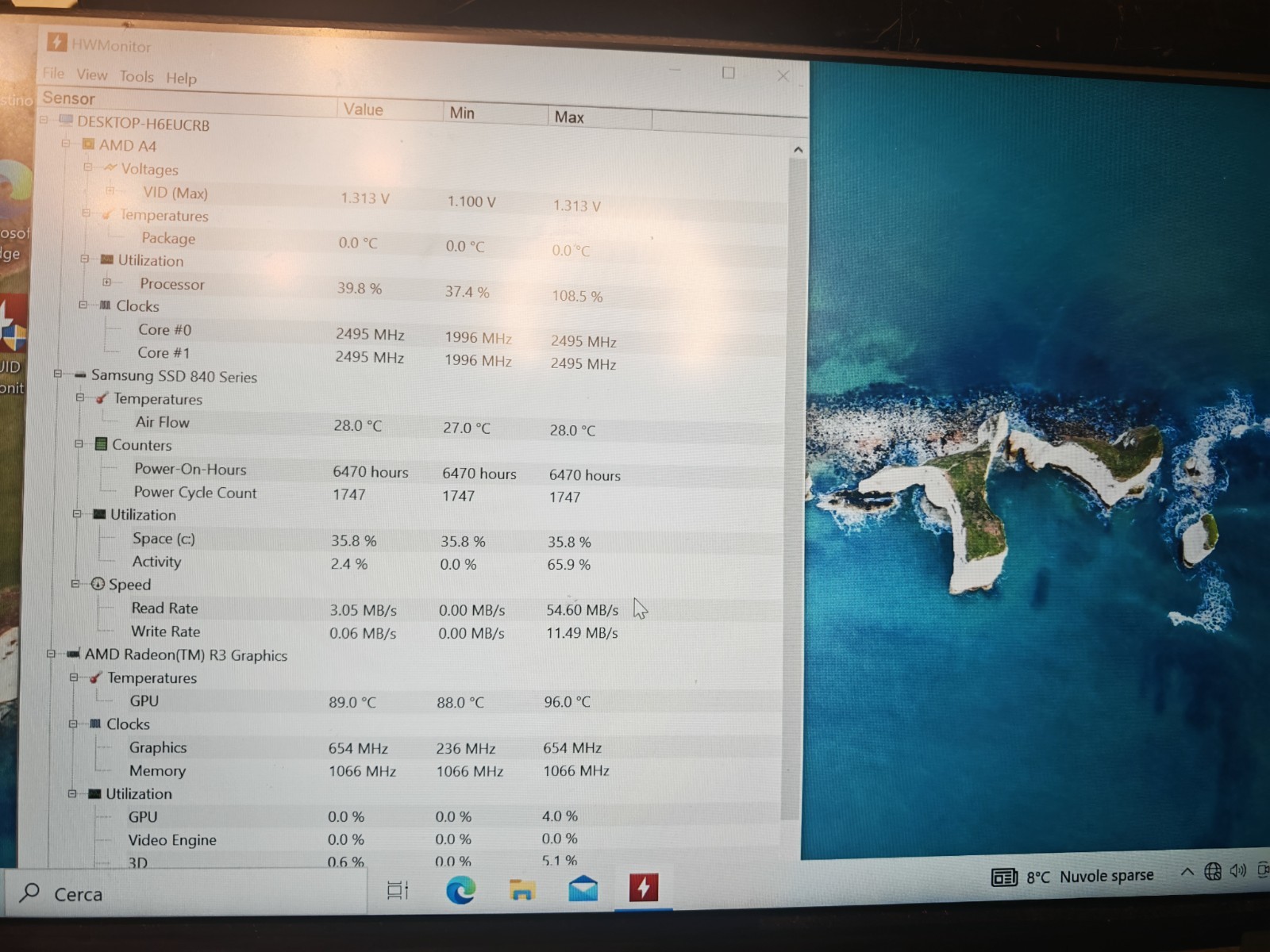Screen dimensions: 1270x952
Task: Collapse the DESKTOP-H6EUCRB root node
Action: (x=44, y=120)
